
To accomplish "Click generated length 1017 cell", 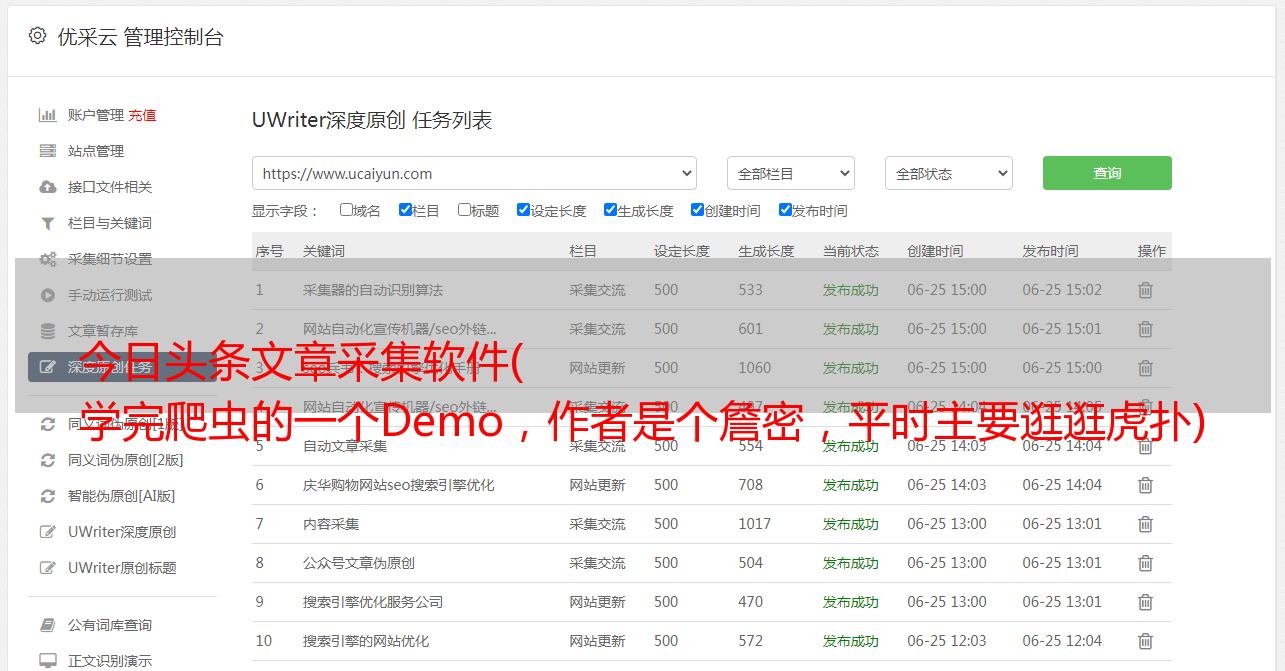I will click(x=755, y=524).
